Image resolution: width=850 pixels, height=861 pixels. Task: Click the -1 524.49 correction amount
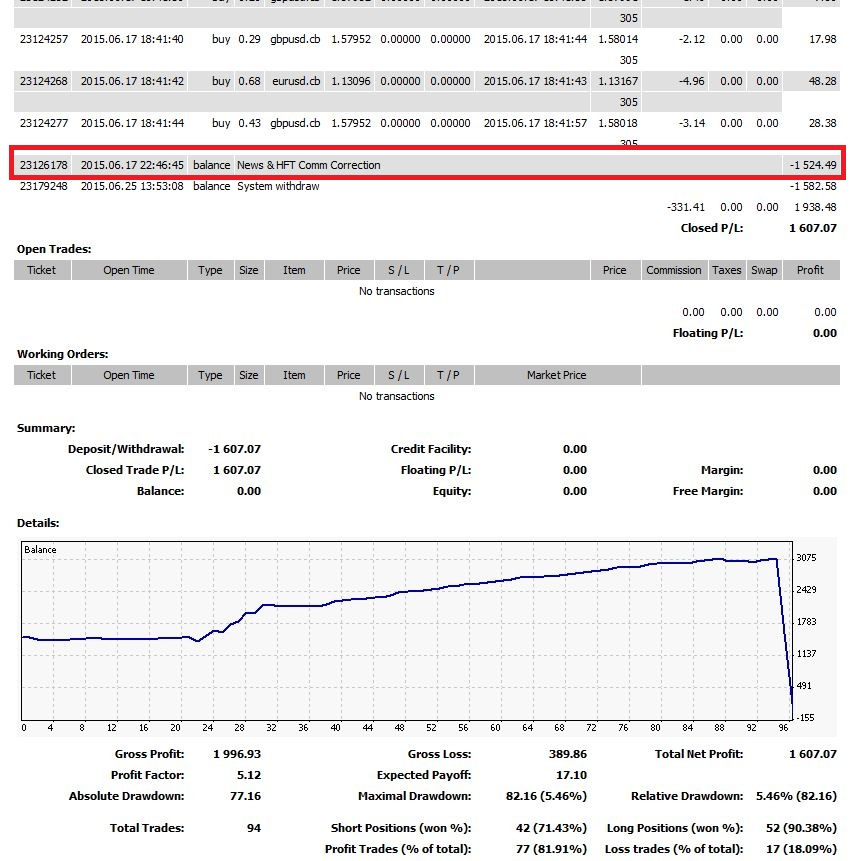point(809,165)
